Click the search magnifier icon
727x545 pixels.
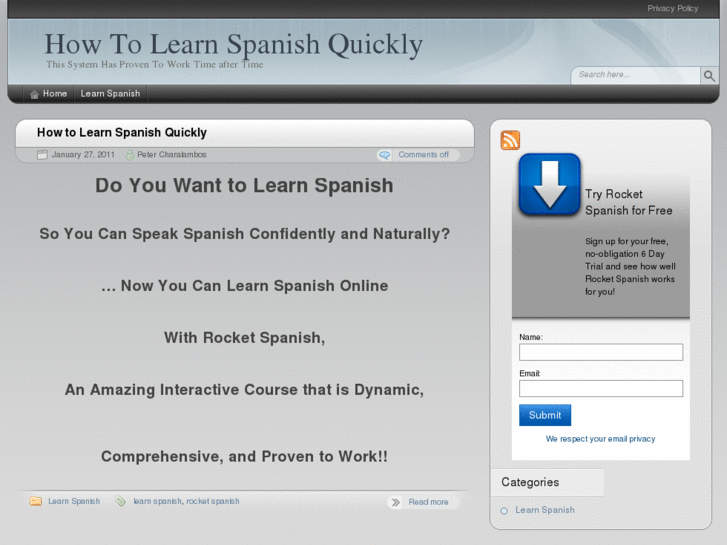tap(709, 76)
